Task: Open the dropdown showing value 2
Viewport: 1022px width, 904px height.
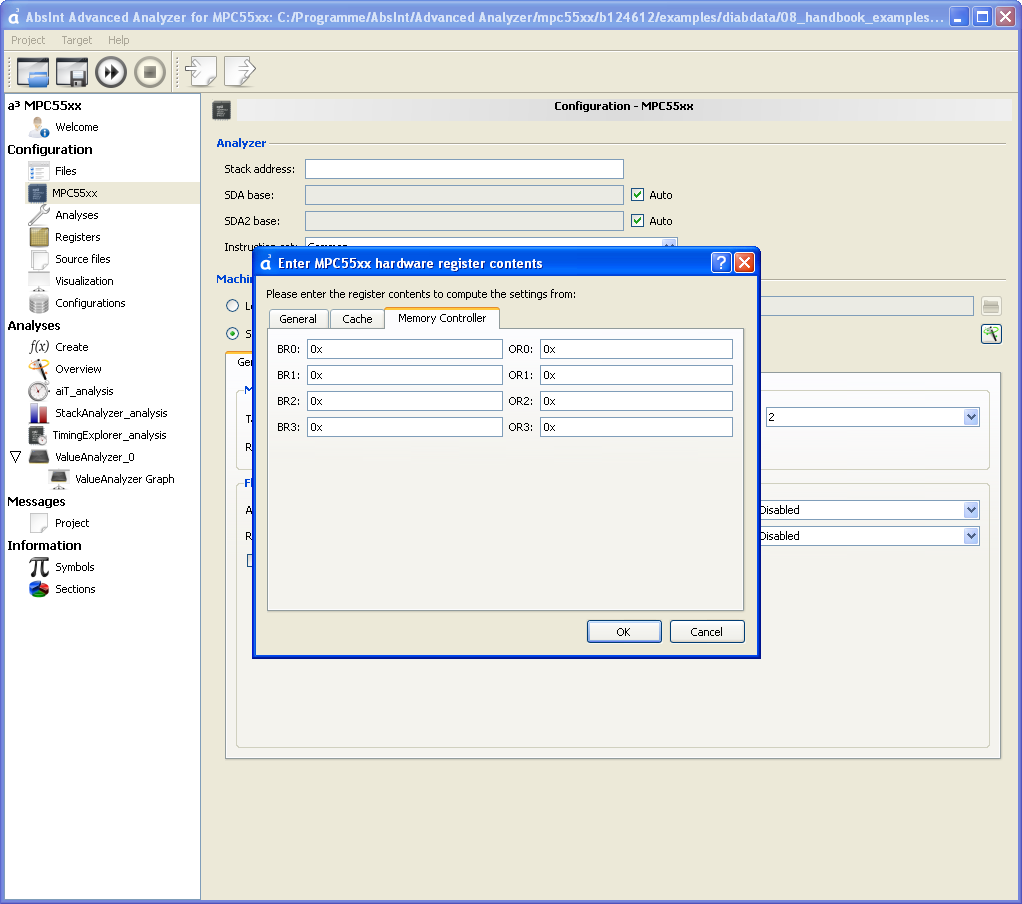Action: point(872,417)
